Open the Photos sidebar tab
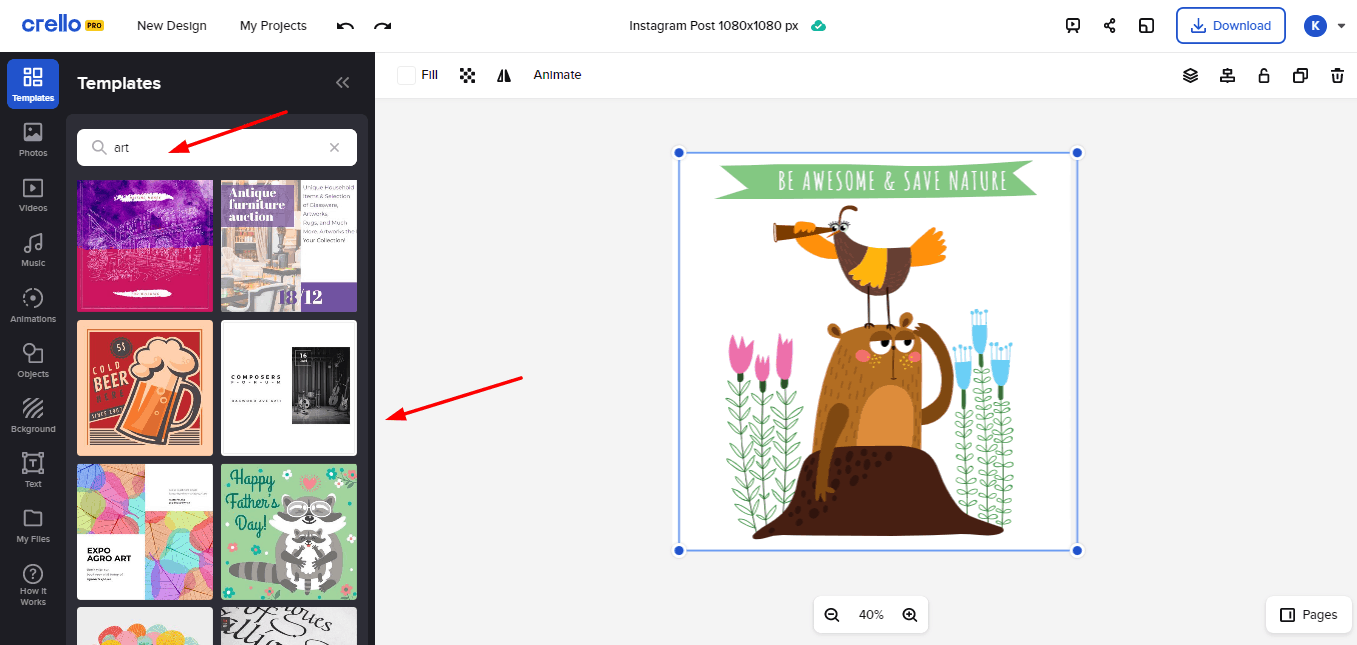Viewport: 1357px width, 645px height. pyautogui.click(x=33, y=139)
